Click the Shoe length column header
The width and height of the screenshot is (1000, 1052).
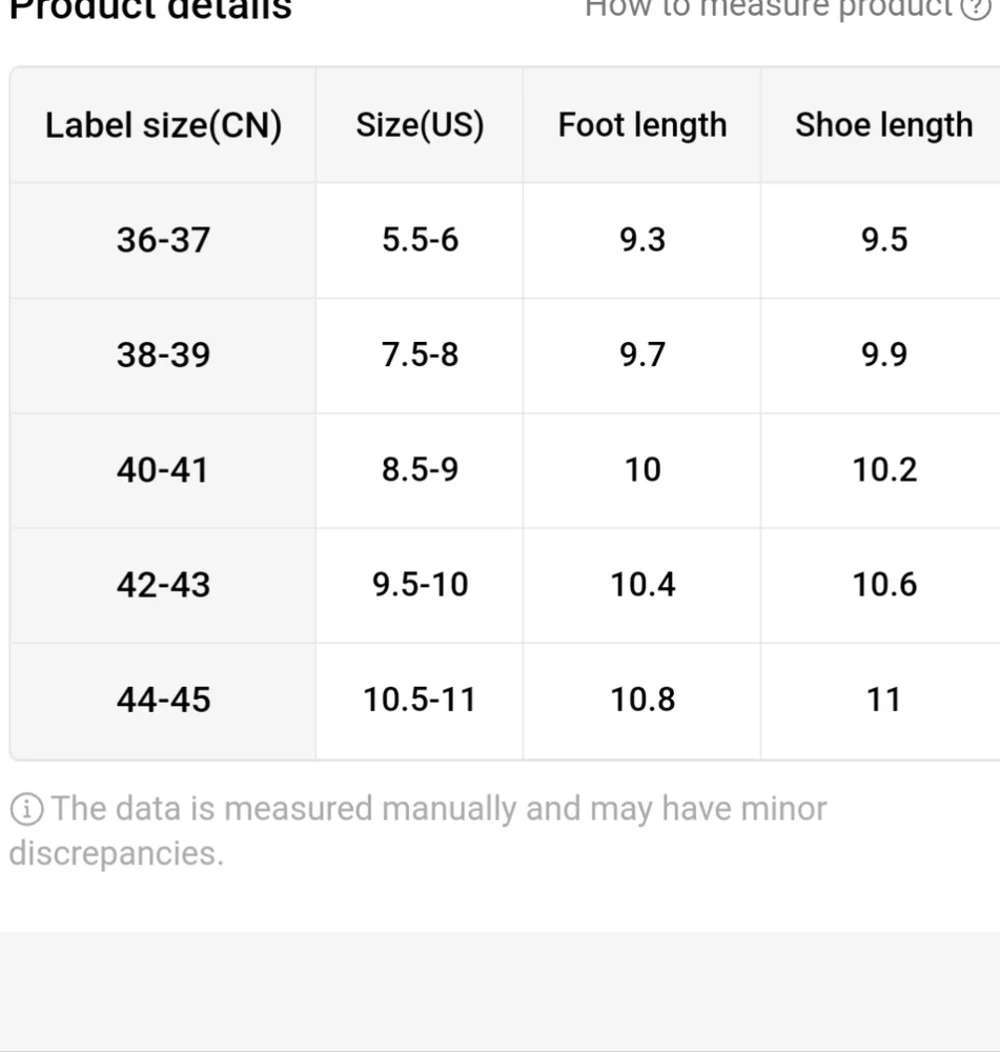(x=884, y=125)
